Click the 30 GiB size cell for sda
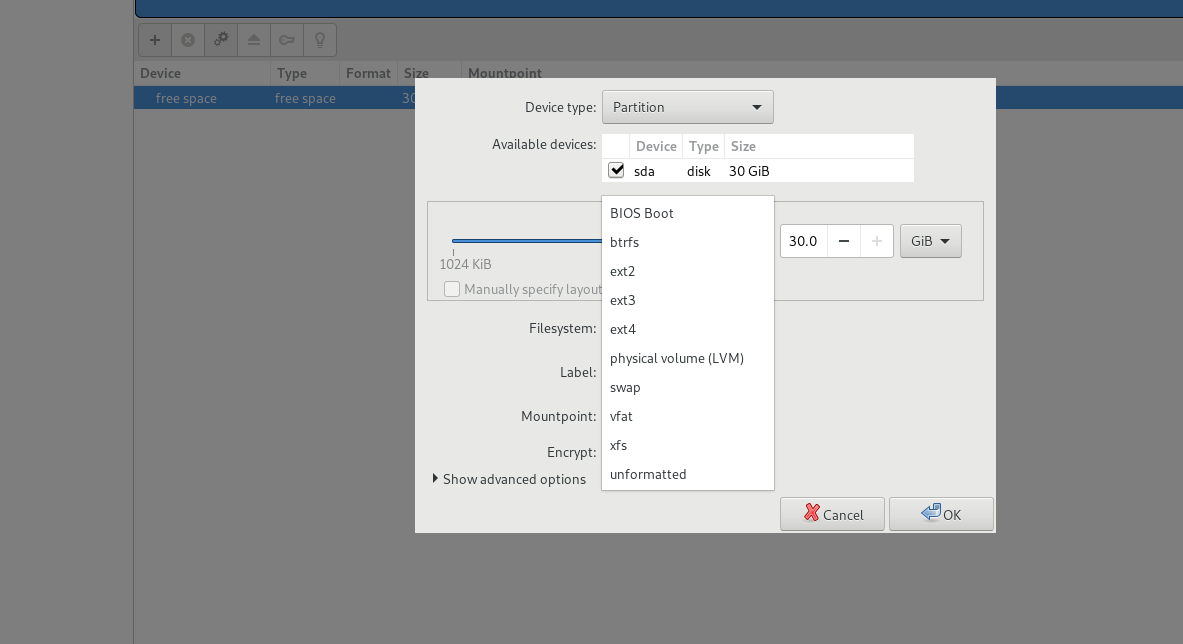Screen dimensions: 1183x644 749,171
